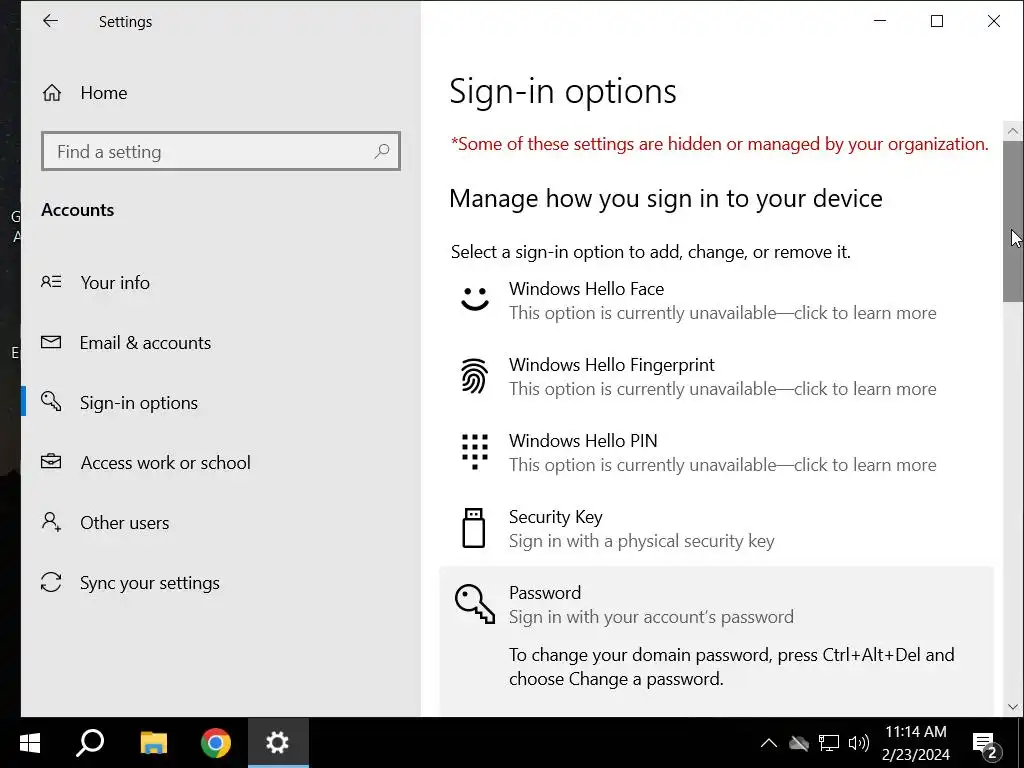Go to Settings Home
Screen dimensions: 1024x768
pos(221,93)
